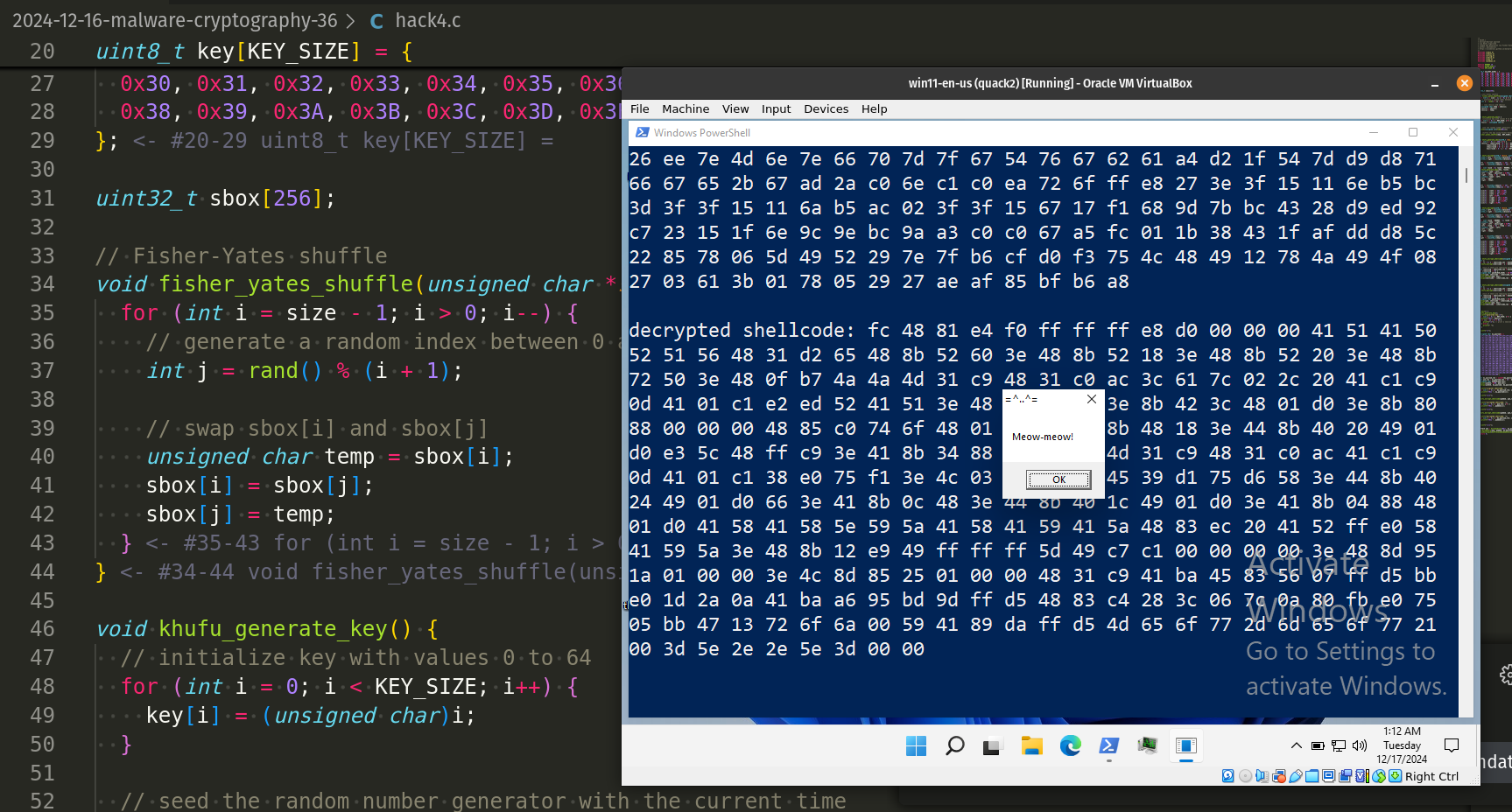The width and height of the screenshot is (1512, 812).
Task: Select the active message-box app taskbar icon
Action: [1186, 745]
